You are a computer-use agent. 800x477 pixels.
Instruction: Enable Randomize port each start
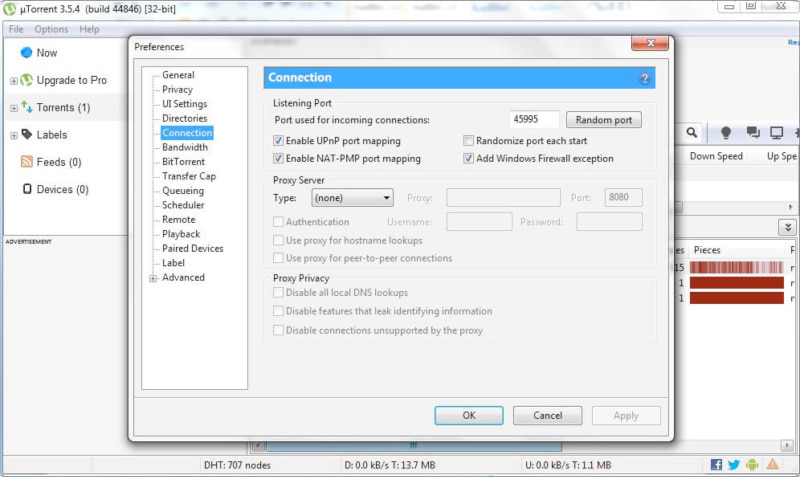(x=468, y=140)
